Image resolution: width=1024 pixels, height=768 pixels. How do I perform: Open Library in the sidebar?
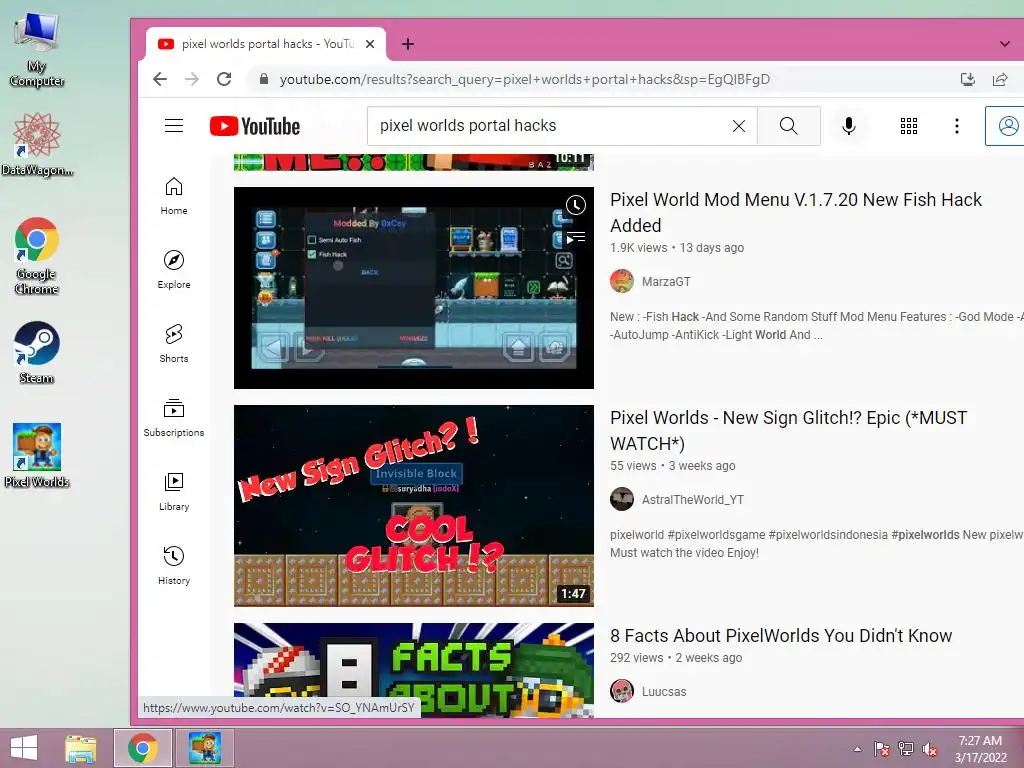174,492
